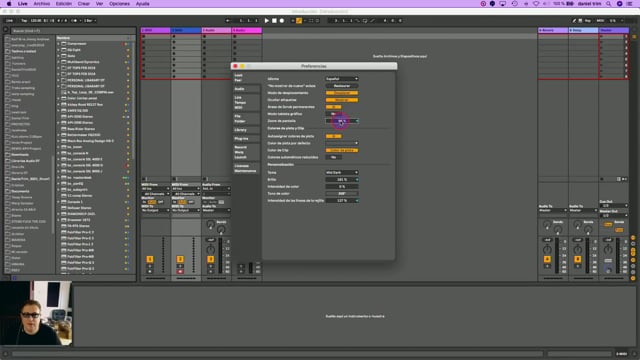
Task: Start playback with the Play button
Action: 267,20
